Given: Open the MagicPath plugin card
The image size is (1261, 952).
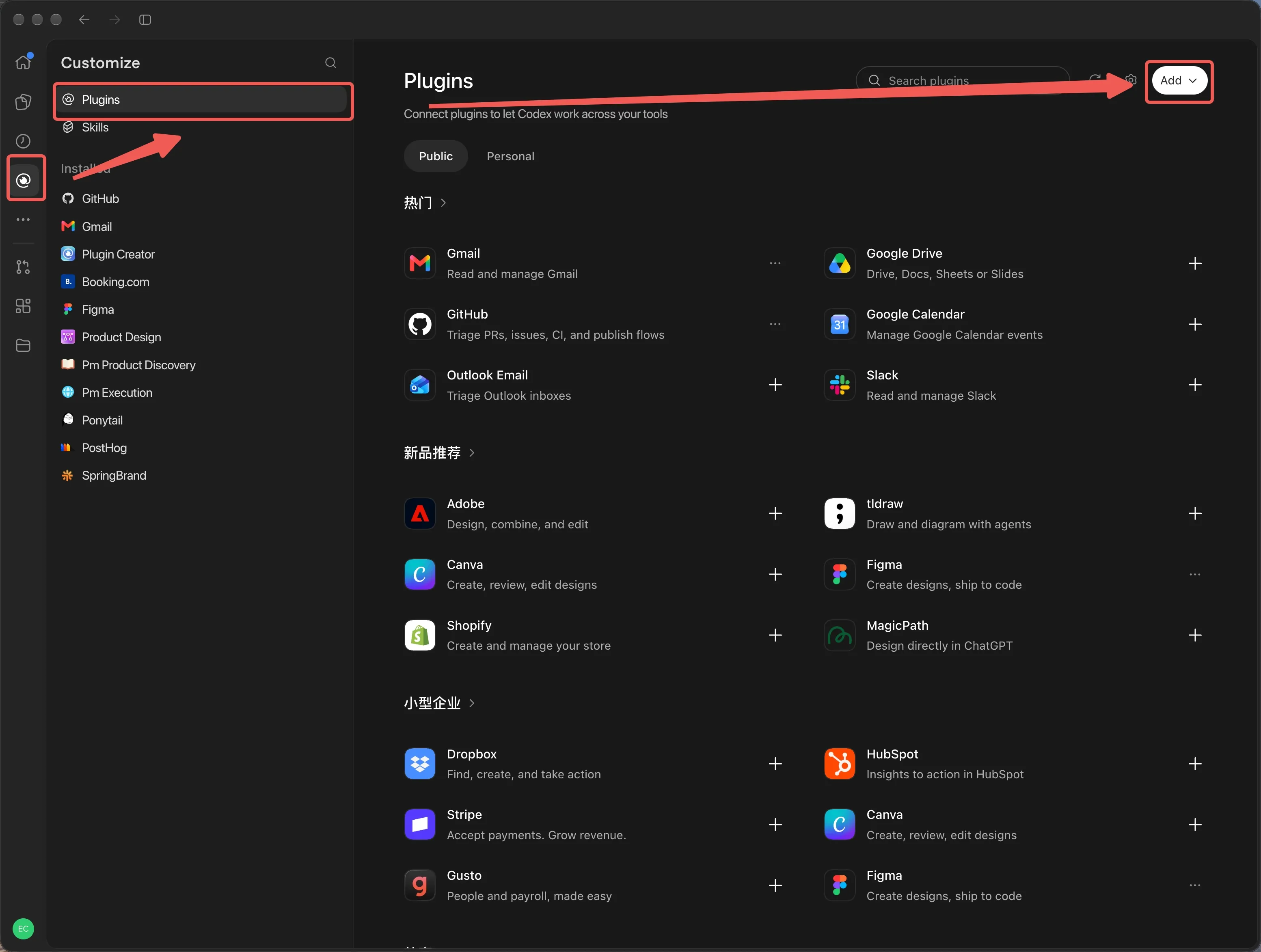Looking at the screenshot, I should pos(1013,635).
